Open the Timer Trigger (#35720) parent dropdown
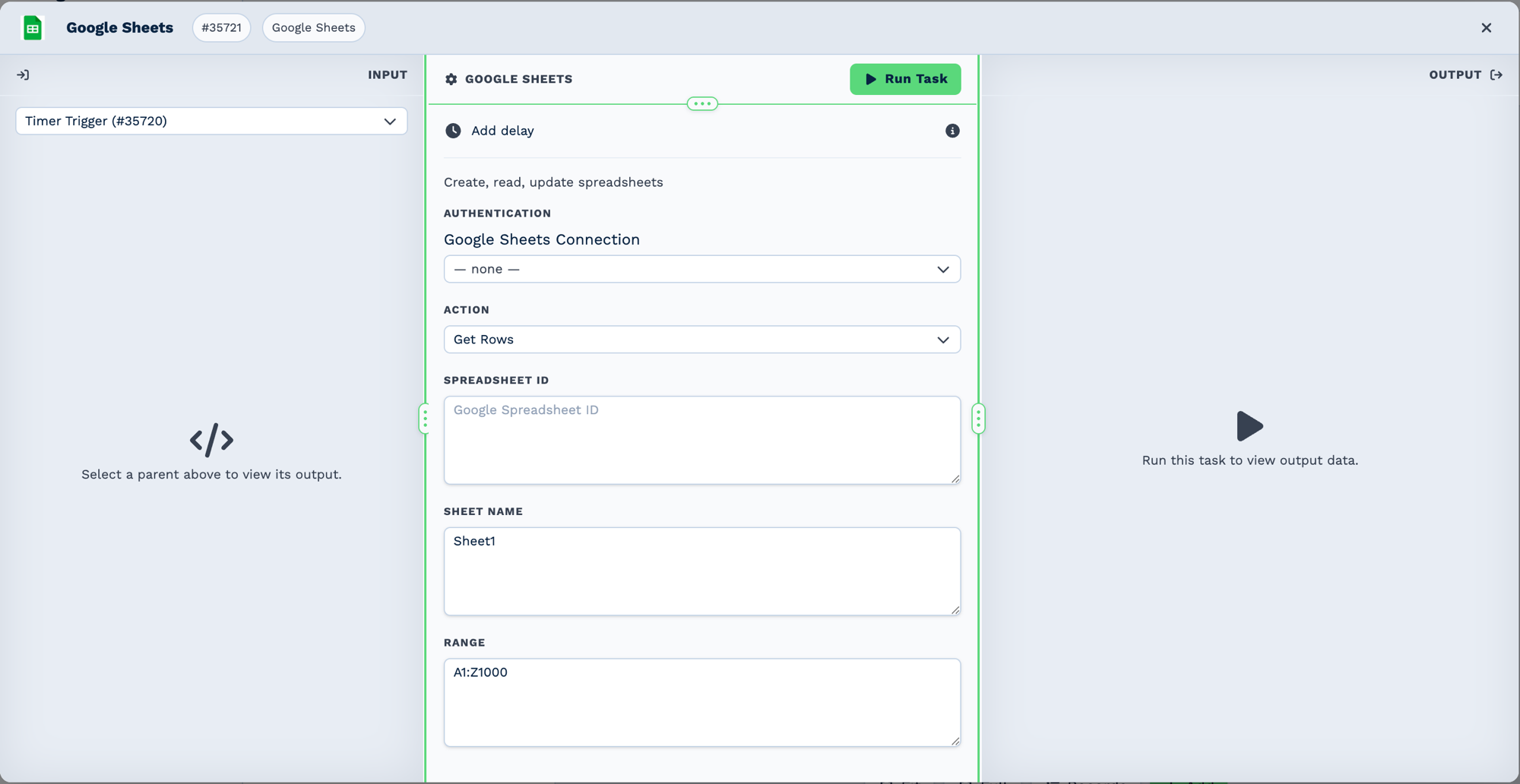 tap(211, 122)
